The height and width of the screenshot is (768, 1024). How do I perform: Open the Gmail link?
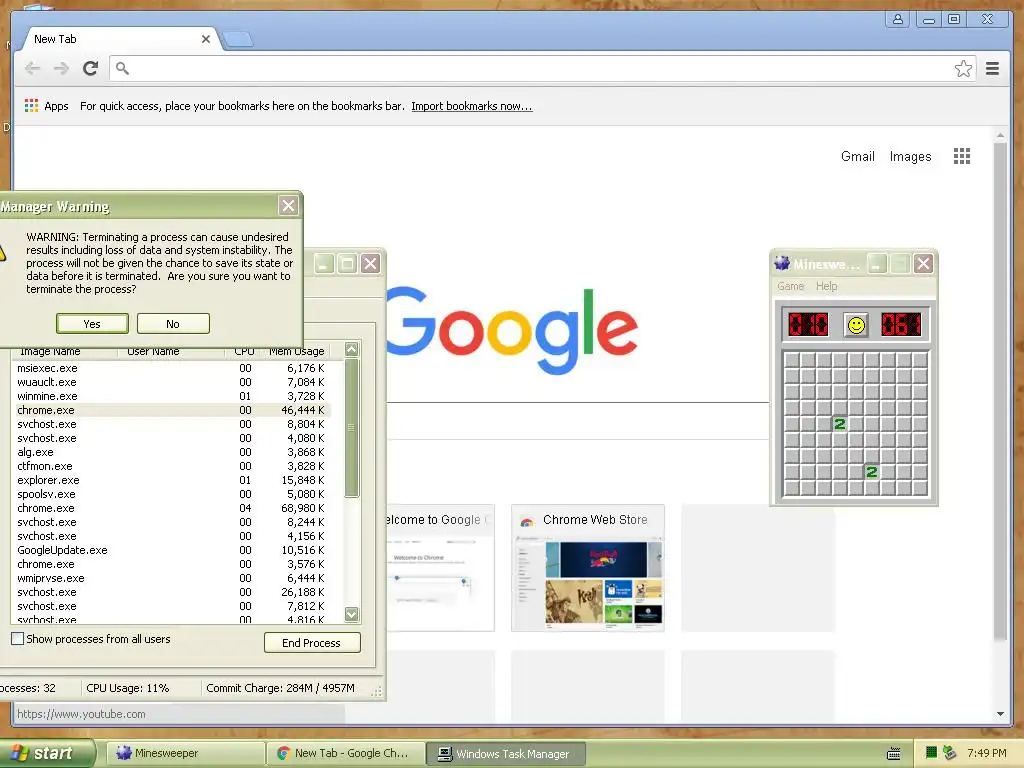(857, 156)
